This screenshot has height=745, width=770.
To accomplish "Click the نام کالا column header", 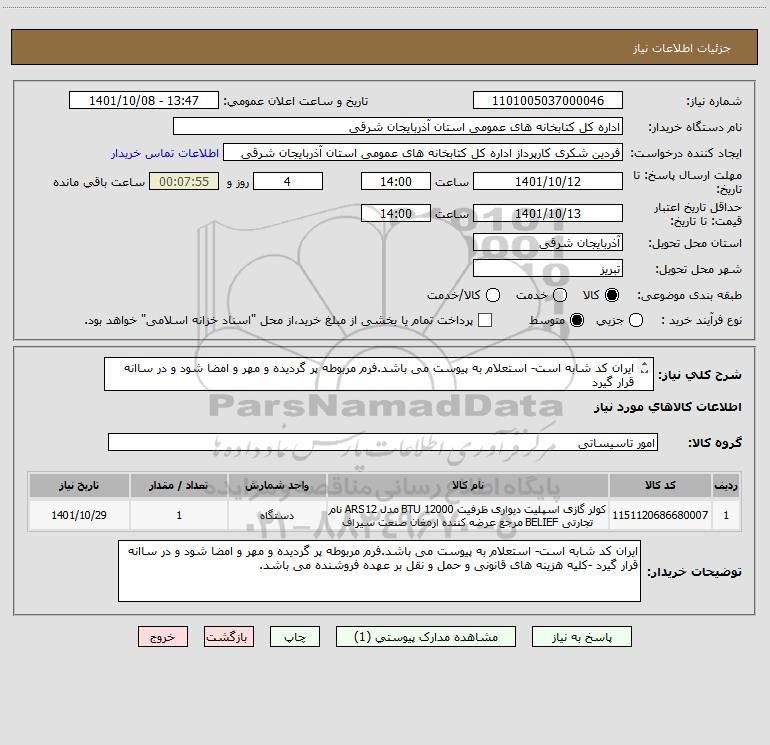I will click(x=468, y=485).
